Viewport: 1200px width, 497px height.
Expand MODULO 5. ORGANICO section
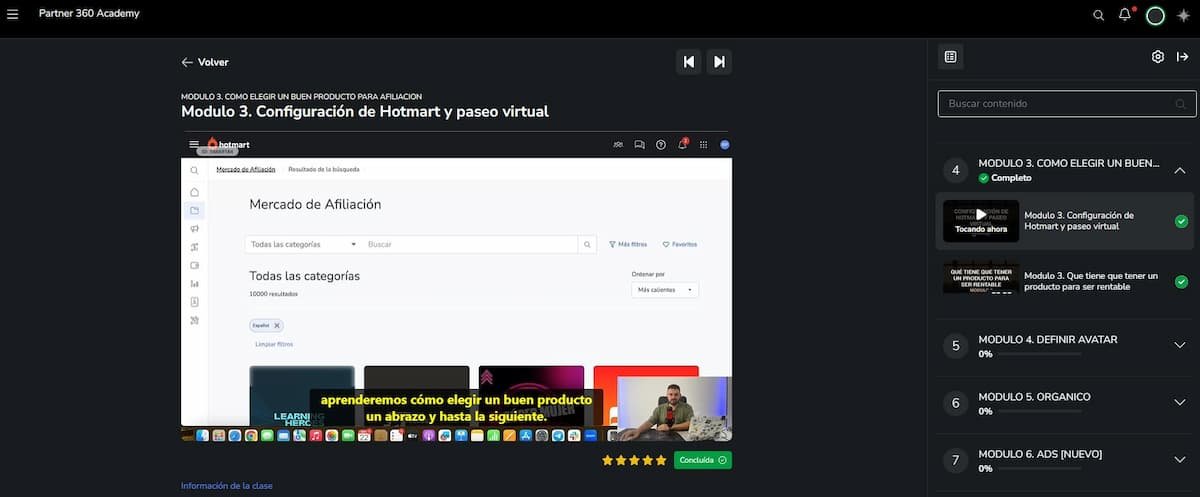[x=1179, y=402]
